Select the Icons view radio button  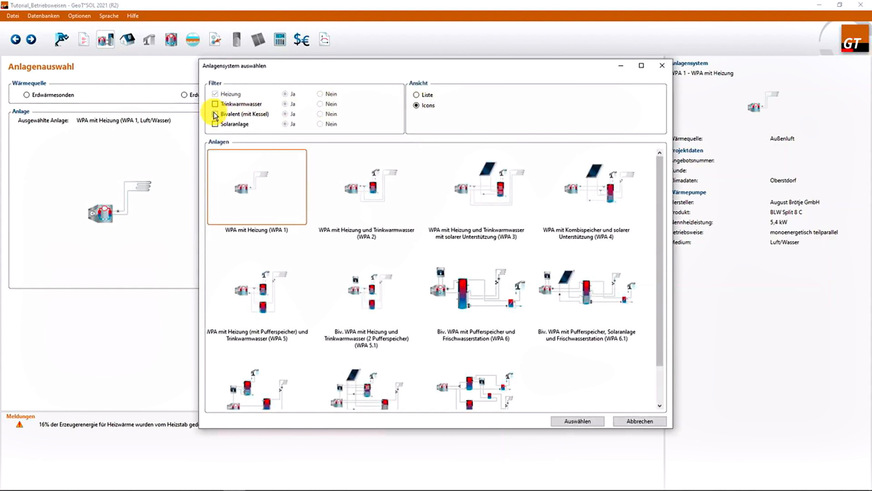(416, 105)
